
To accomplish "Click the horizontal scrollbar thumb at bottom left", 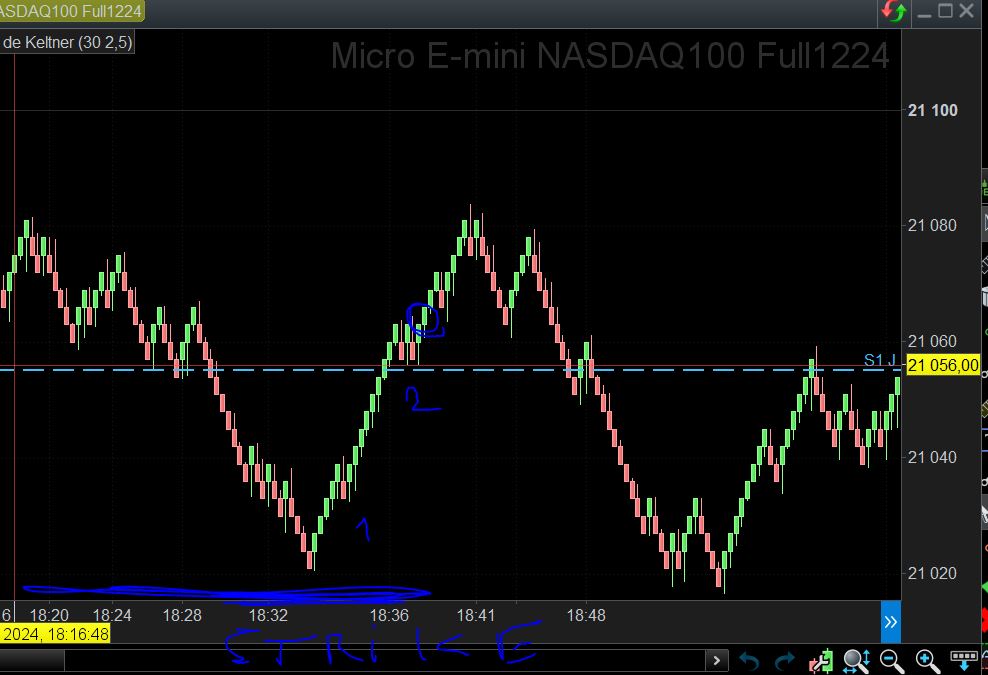I will pyautogui.click(x=32, y=661).
